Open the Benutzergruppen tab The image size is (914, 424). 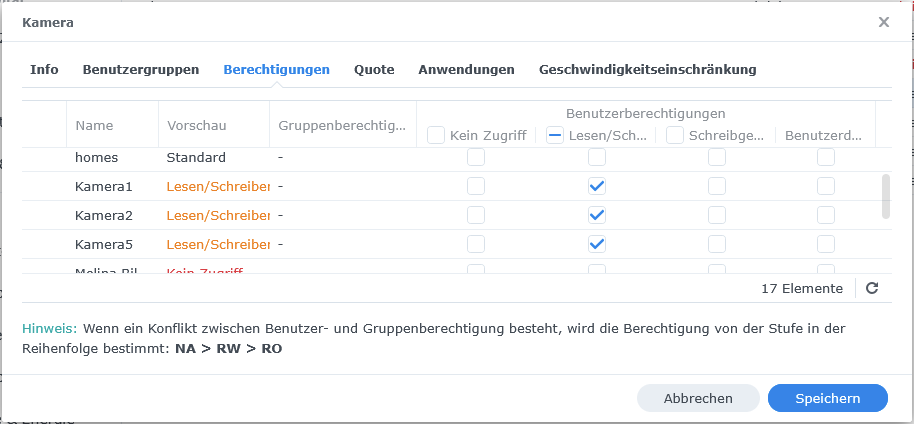141,70
